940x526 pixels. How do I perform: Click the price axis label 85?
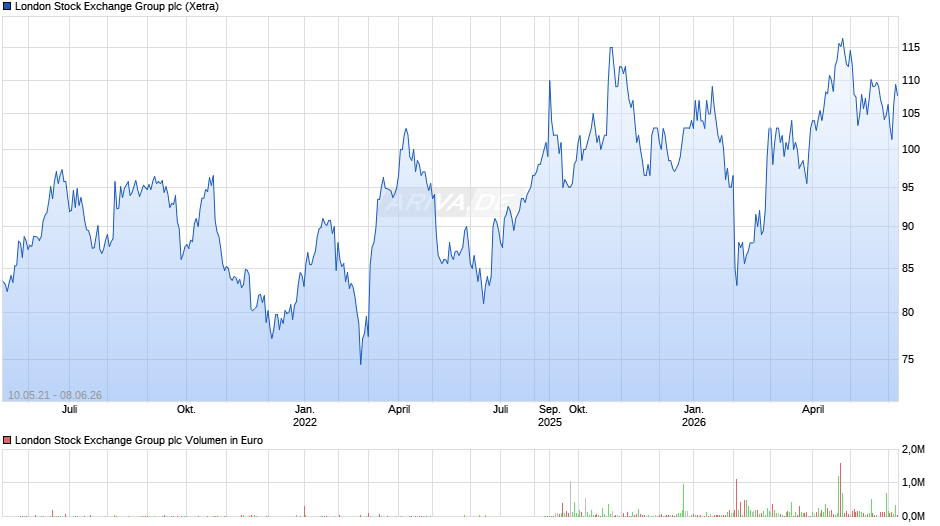click(908, 268)
